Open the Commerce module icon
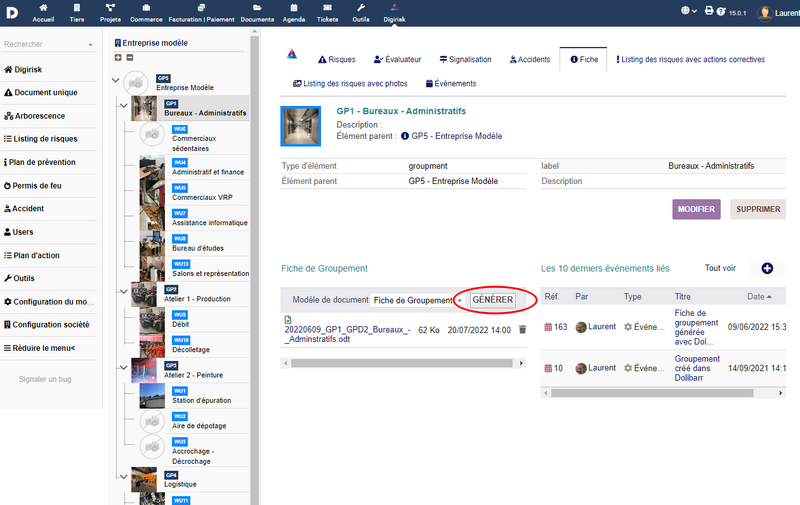This screenshot has width=800, height=505. tap(146, 8)
